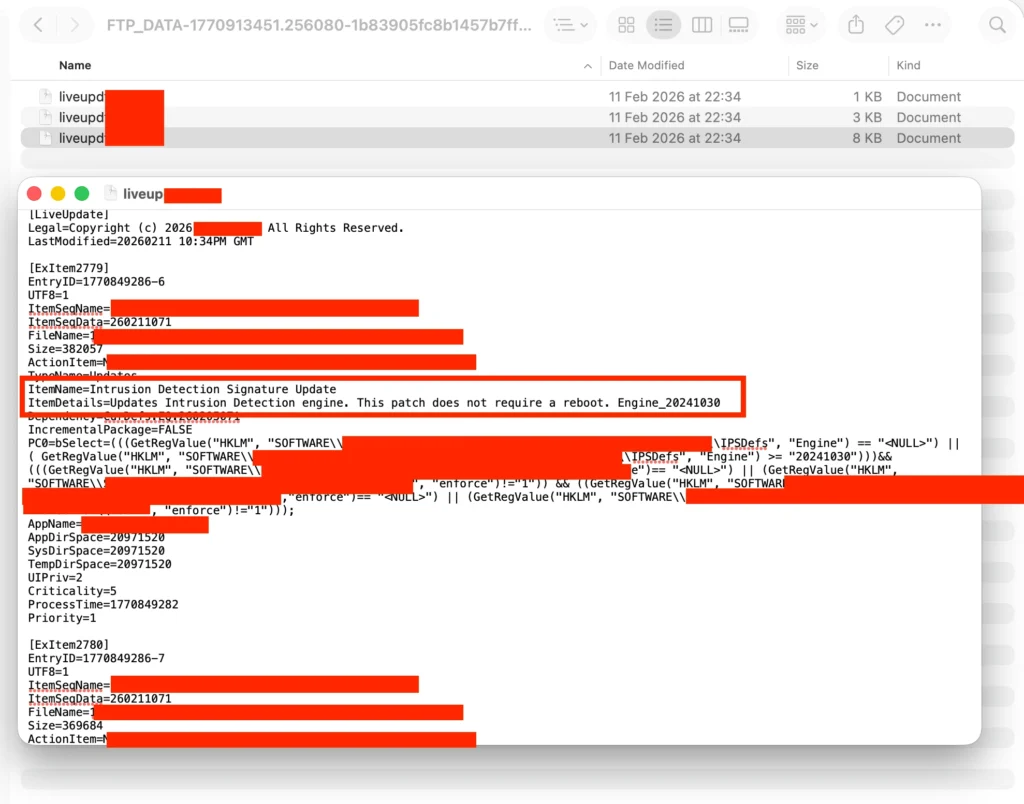This screenshot has width=1024, height=804.
Task: Activate the Finder search magnifier
Action: point(997,24)
